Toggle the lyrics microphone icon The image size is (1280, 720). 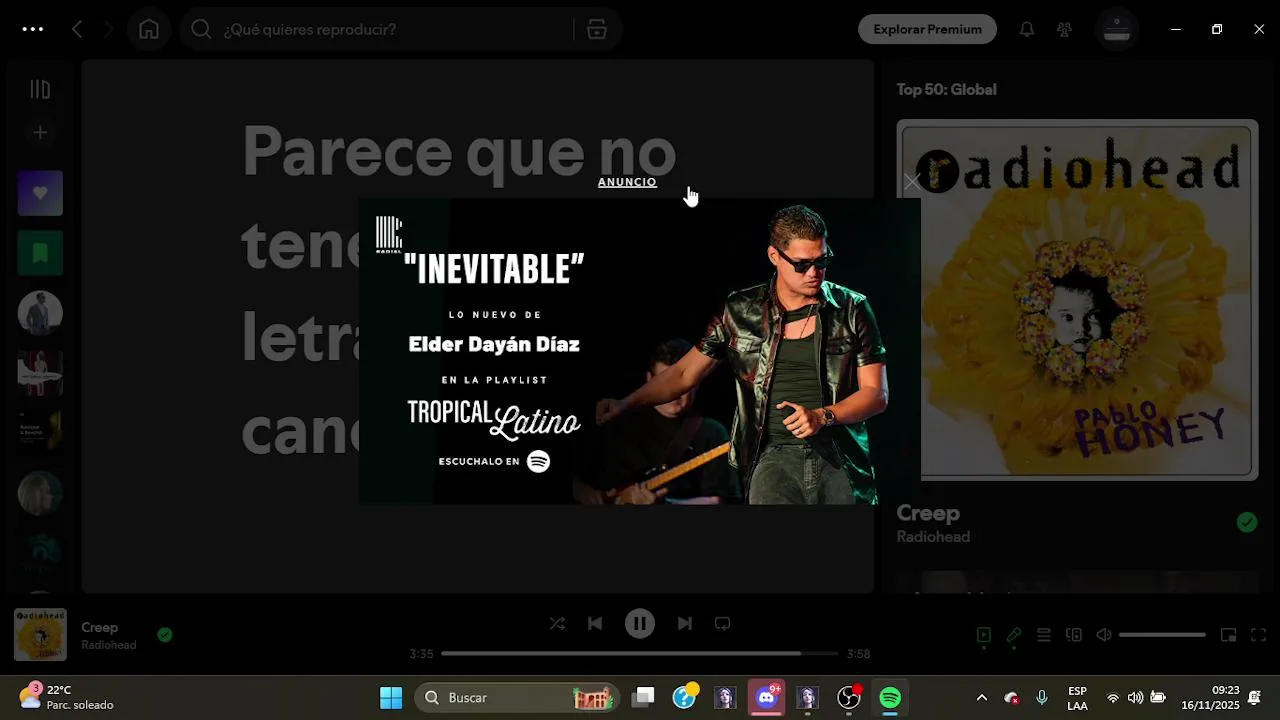click(x=1014, y=635)
